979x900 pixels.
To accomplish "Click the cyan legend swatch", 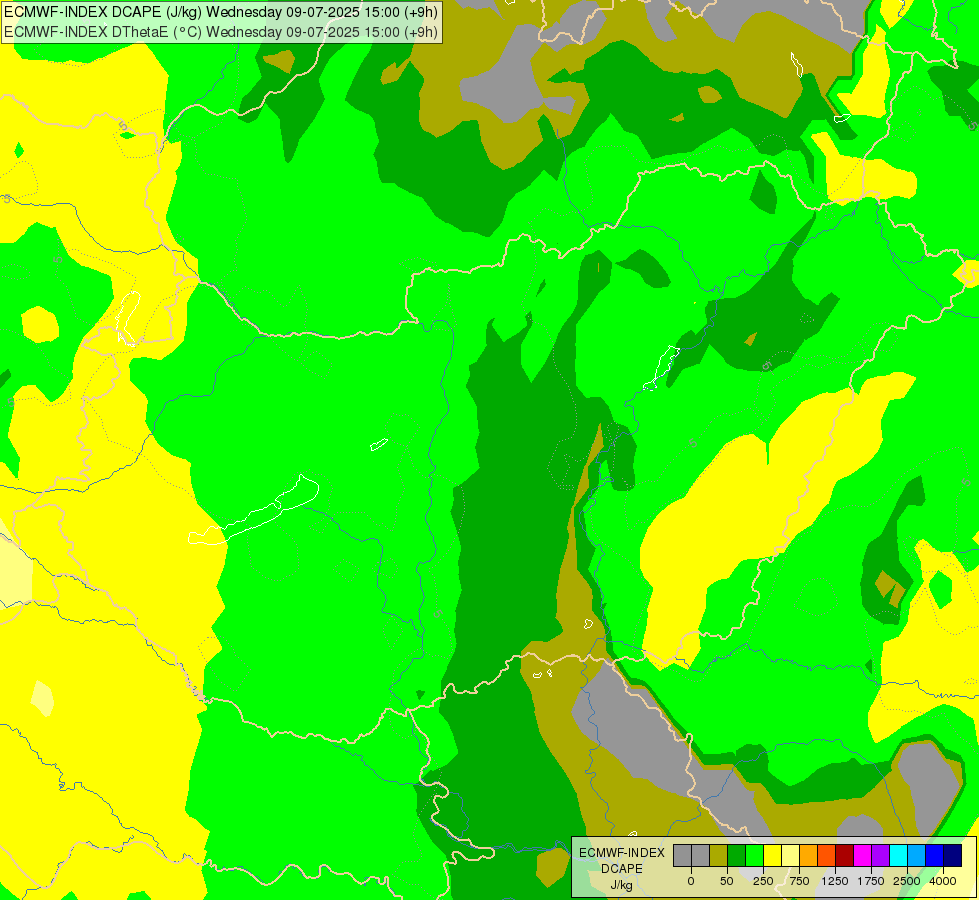I will point(898,855).
